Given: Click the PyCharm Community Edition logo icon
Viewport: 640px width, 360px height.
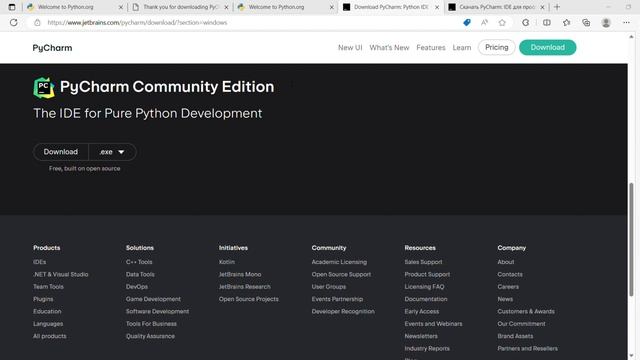Looking at the screenshot, I should pyautogui.click(x=44, y=87).
